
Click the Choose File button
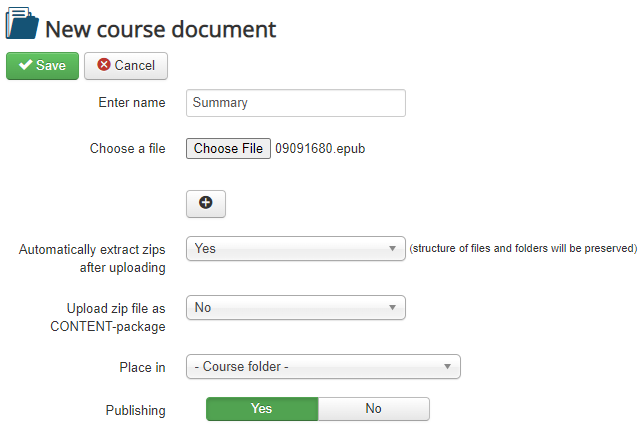pyautogui.click(x=228, y=149)
